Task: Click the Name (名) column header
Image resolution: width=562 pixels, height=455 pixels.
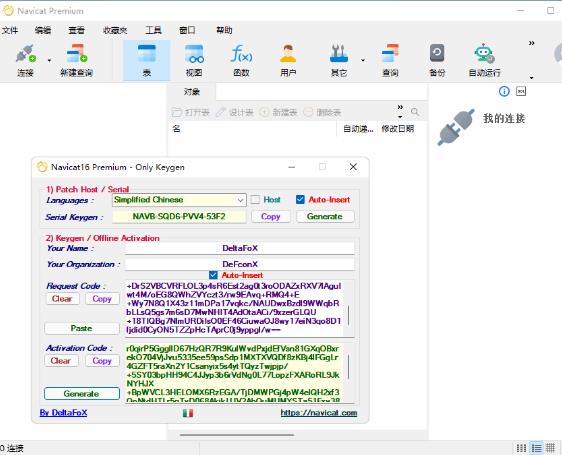Action: click(176, 129)
